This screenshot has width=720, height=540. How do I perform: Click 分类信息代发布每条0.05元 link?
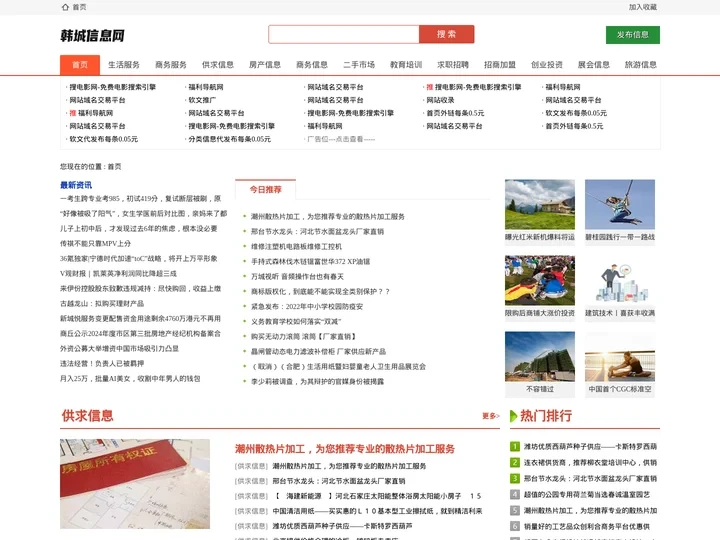230,139
